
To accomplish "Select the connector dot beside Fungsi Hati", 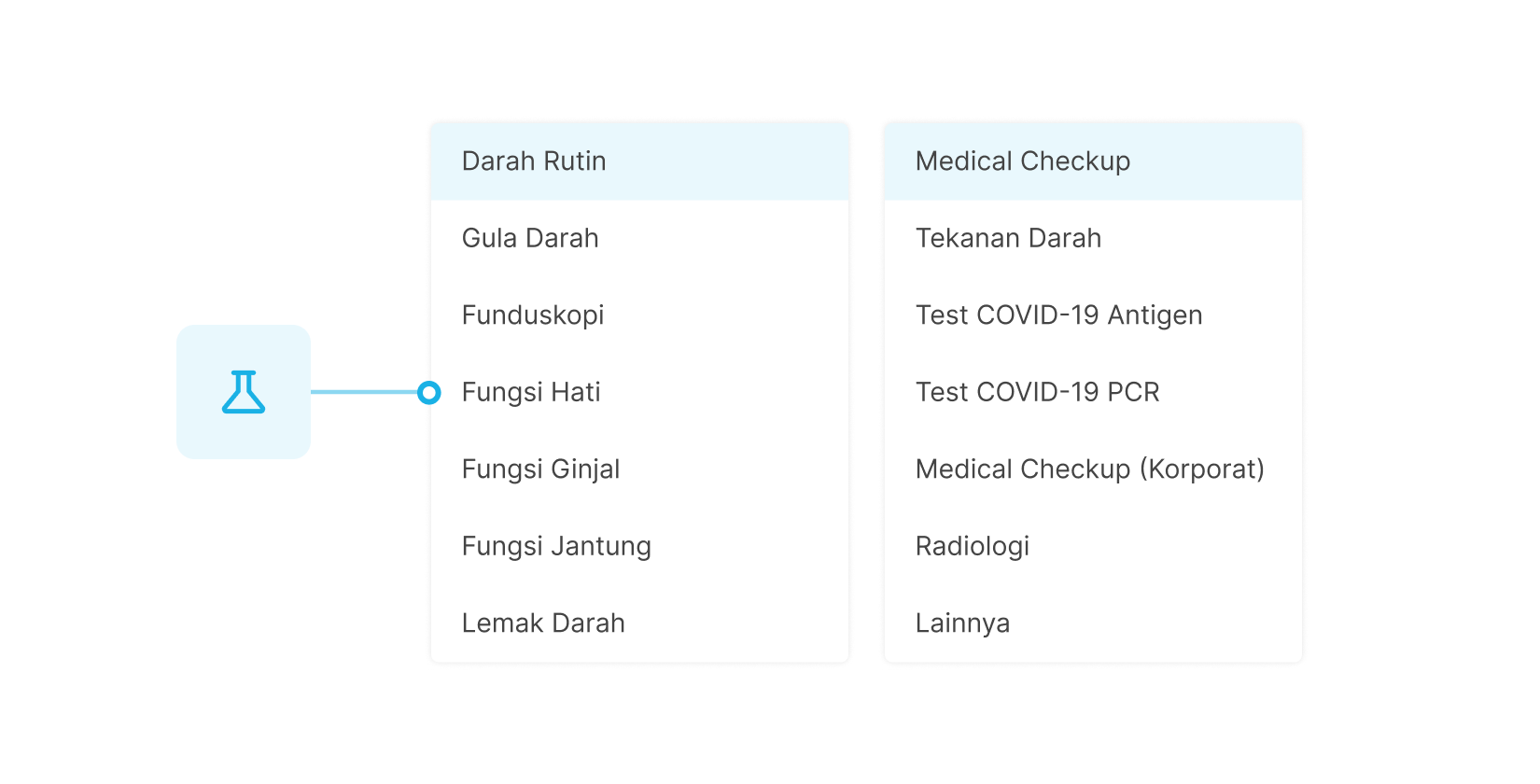I will 430,392.
